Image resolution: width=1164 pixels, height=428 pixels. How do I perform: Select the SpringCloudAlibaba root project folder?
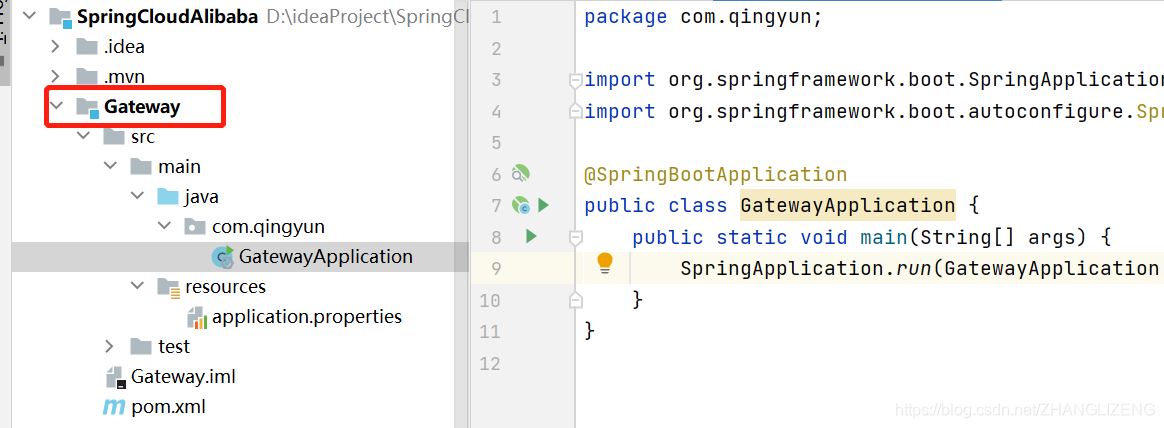[x=168, y=17]
